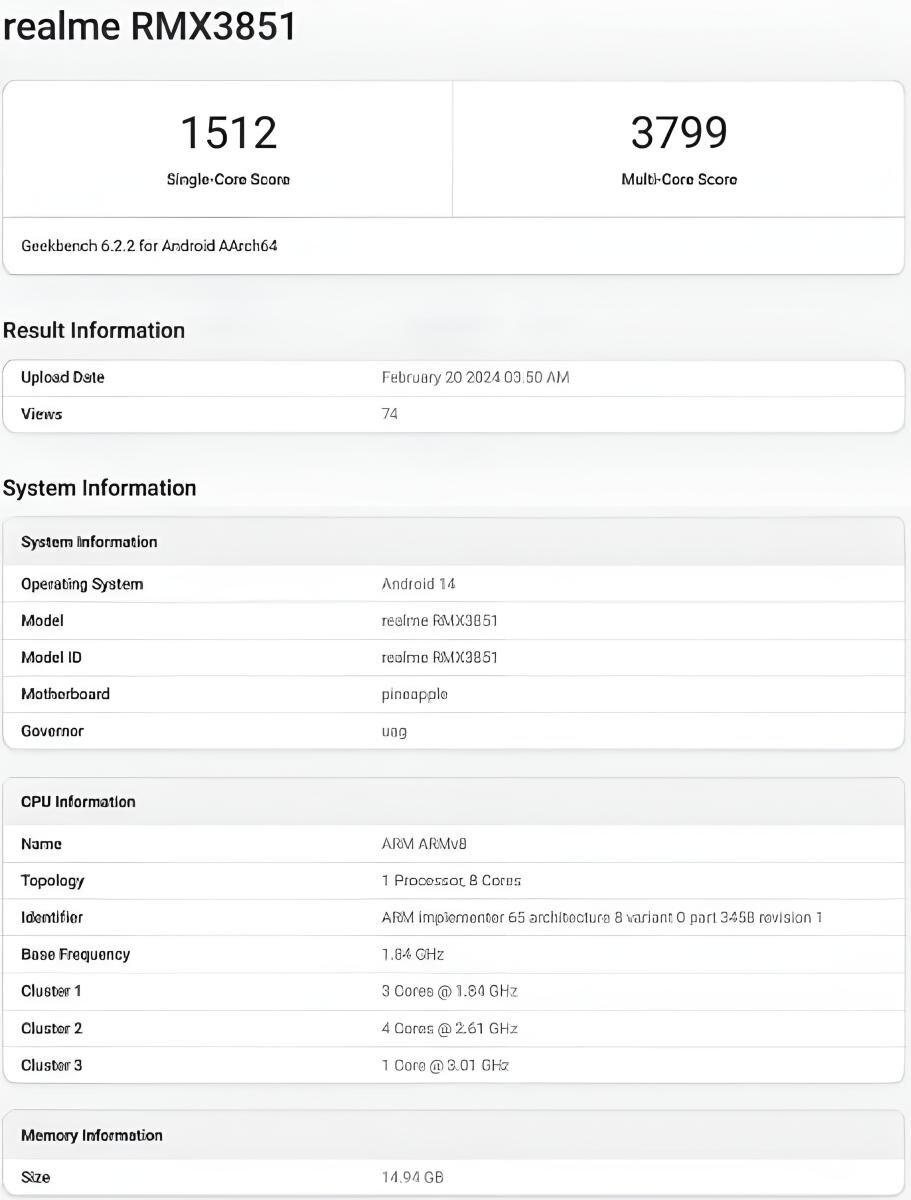Select the 4 Cores @ 2.61 GHz value
The image size is (911, 1200).
coord(450,1028)
